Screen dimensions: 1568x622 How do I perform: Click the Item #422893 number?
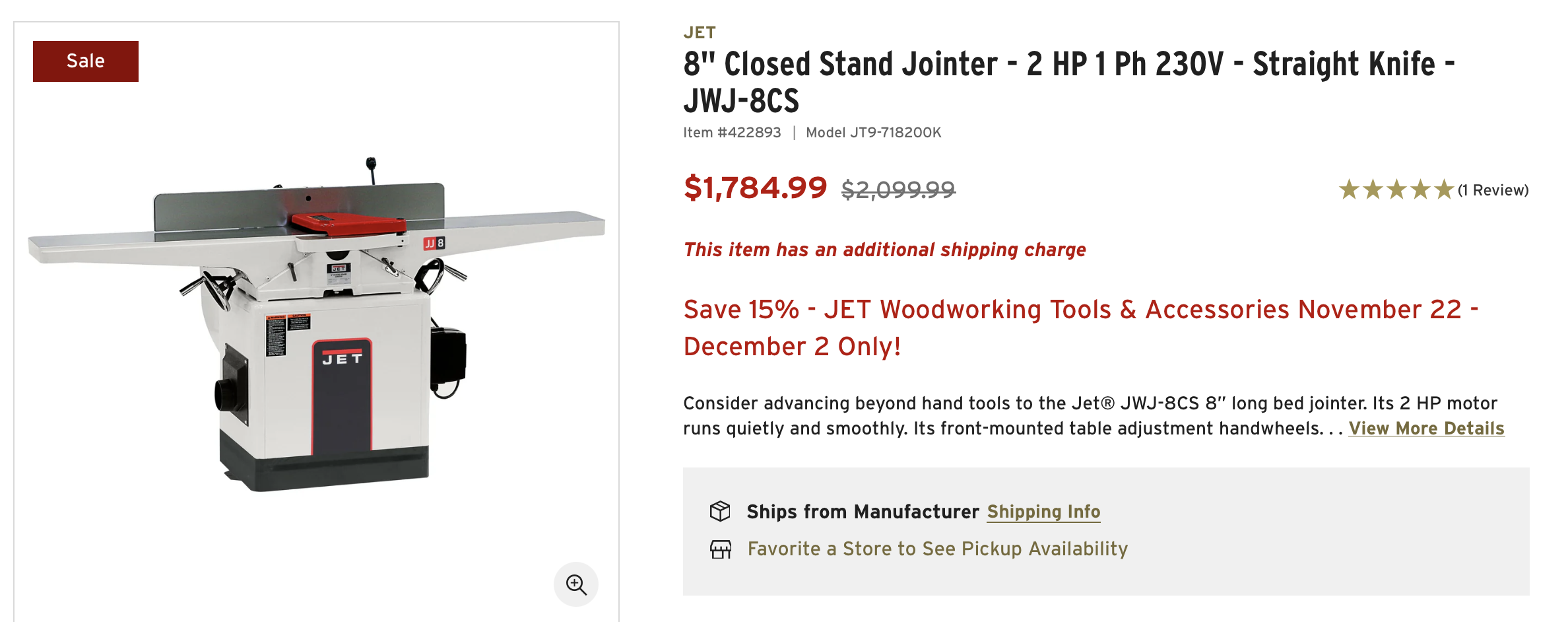coord(732,133)
